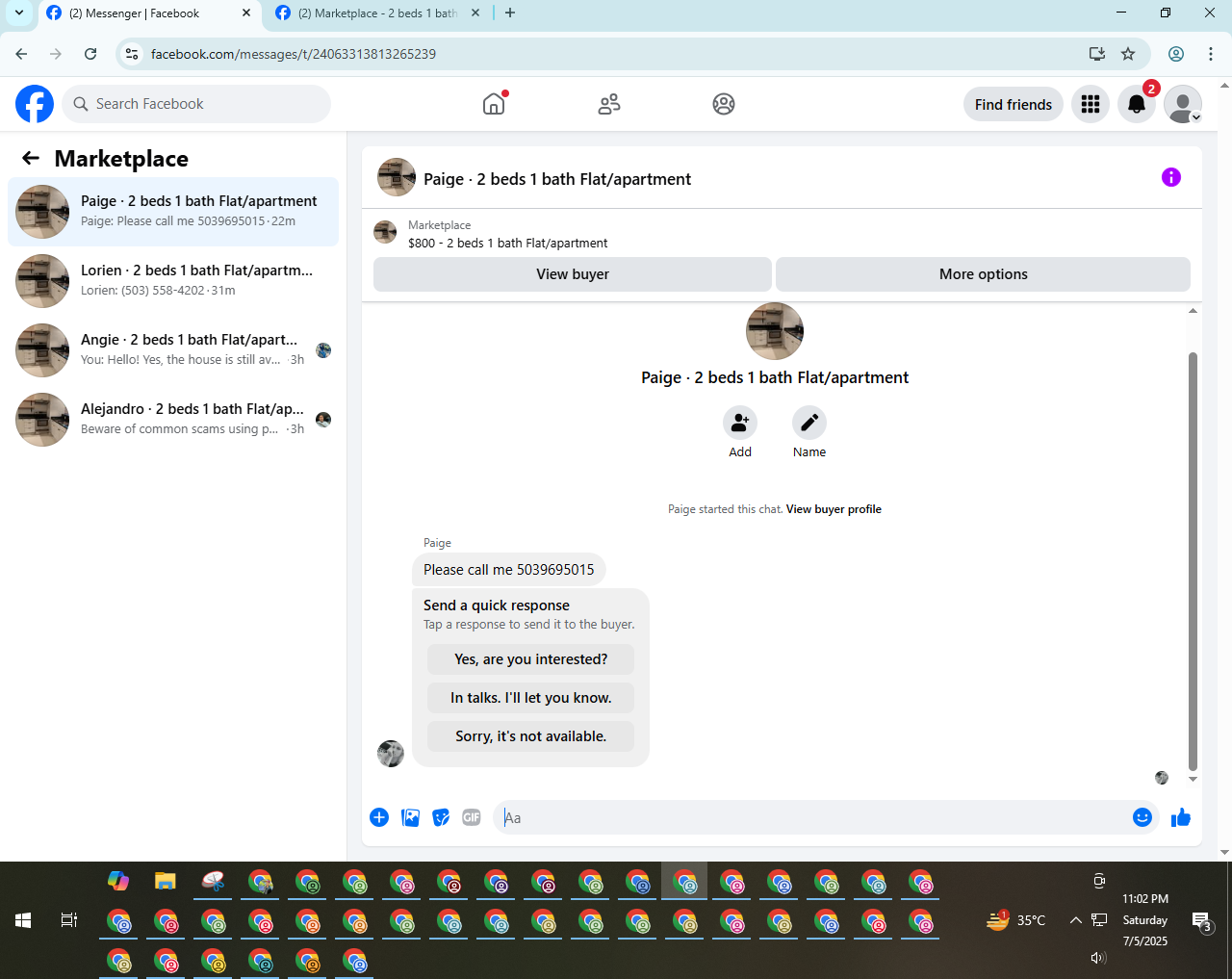The width and height of the screenshot is (1232, 979).
Task: Send quick response 'Yes, are you interested?'
Action: click(x=530, y=659)
